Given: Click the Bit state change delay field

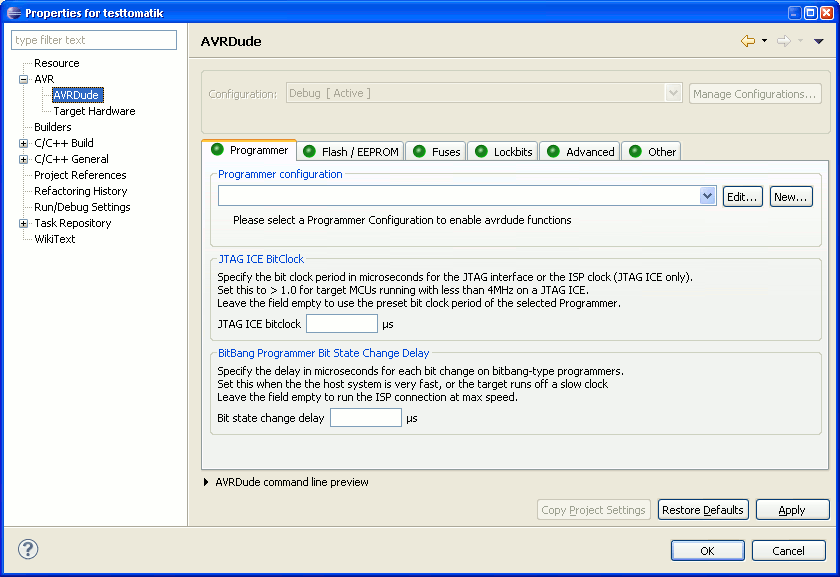Looking at the screenshot, I should [366, 417].
